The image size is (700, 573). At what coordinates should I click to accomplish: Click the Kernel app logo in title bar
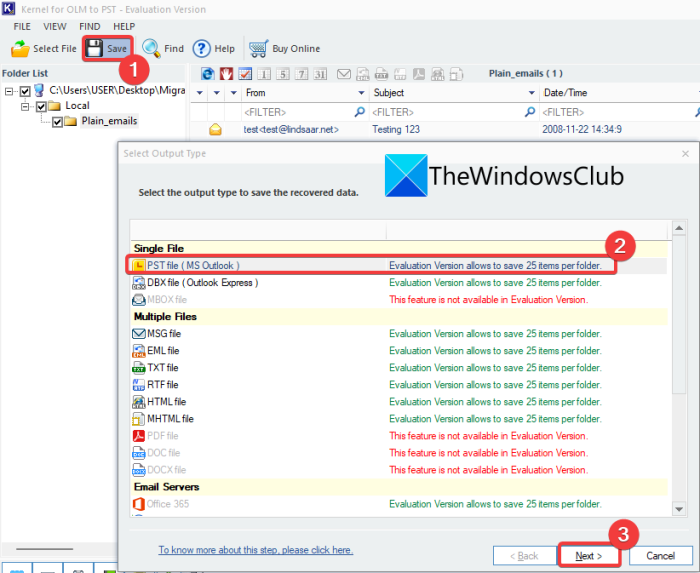(x=8, y=8)
